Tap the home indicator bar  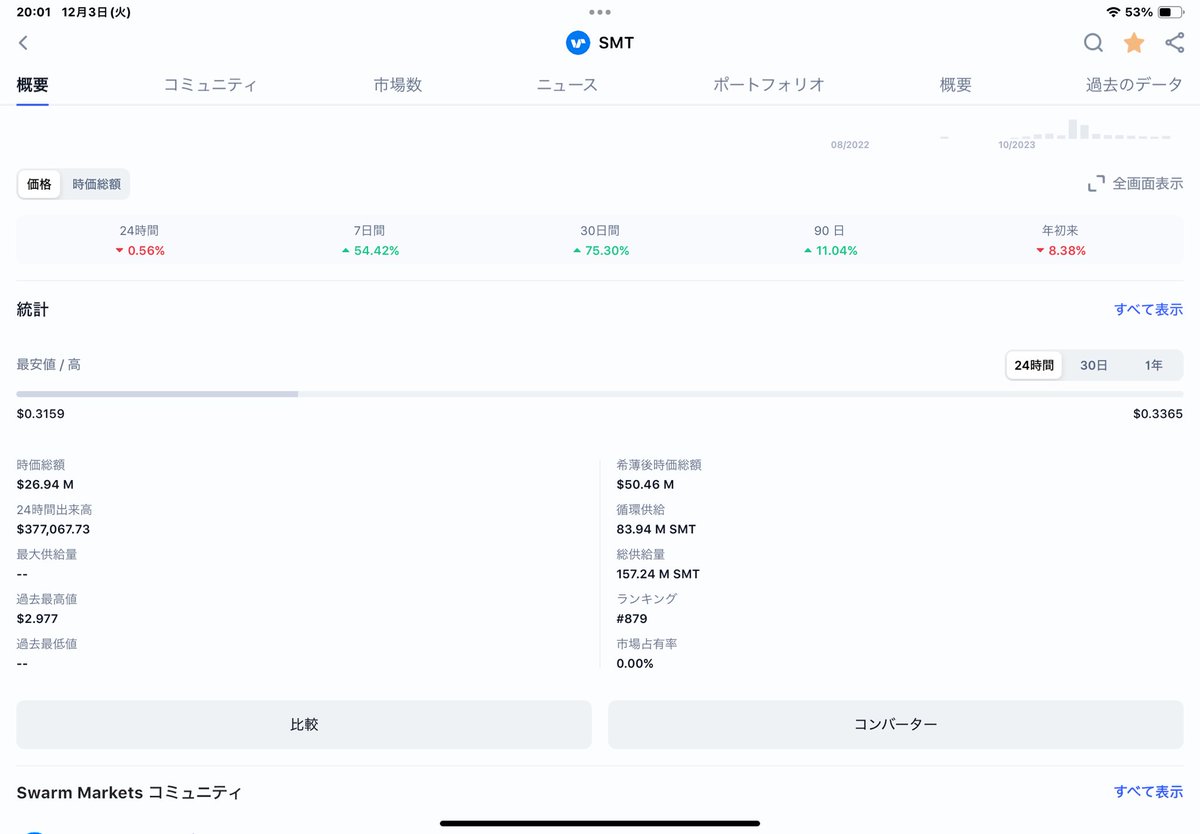[600, 823]
